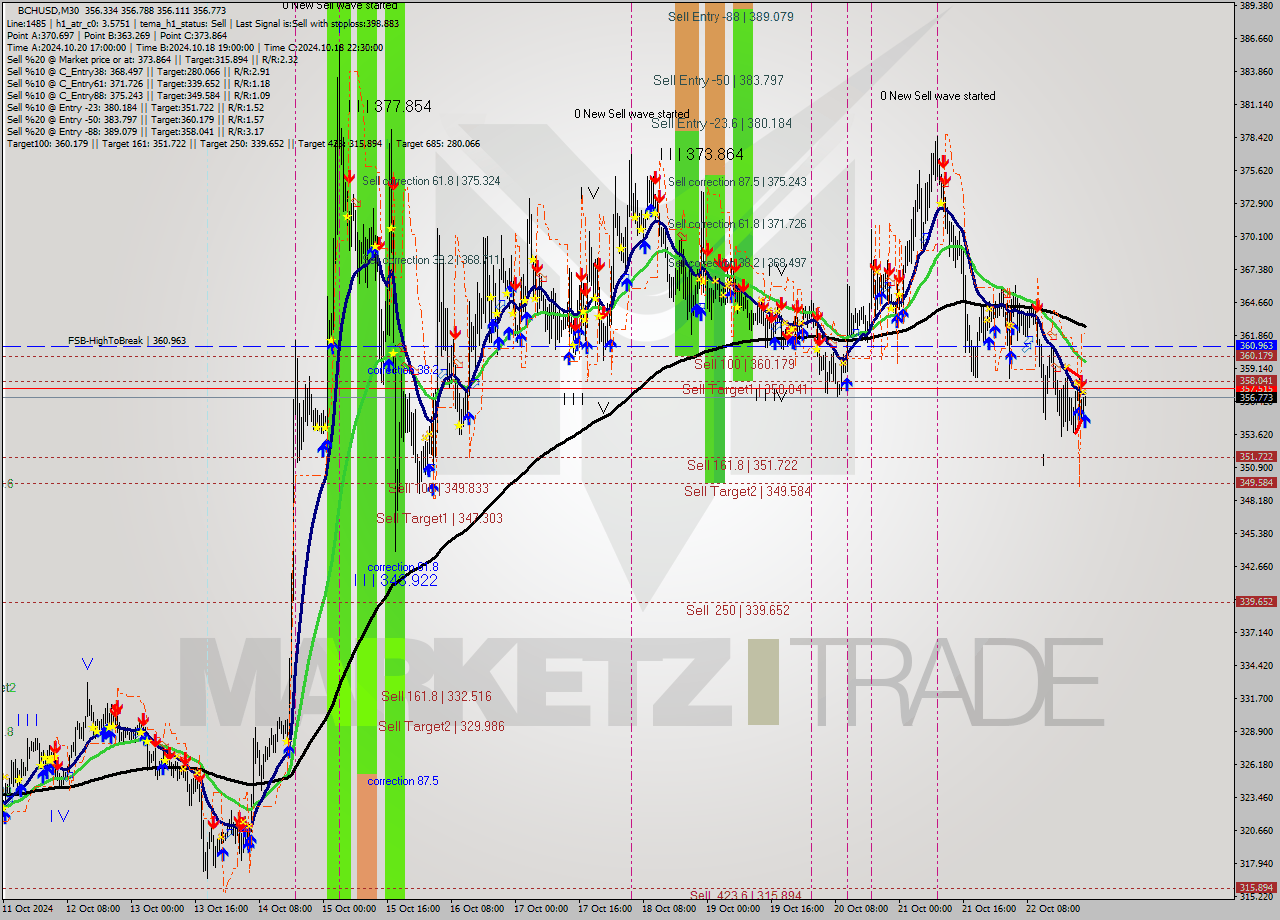Viewport: 1280px width, 920px height.
Task: Click the Target100: 360.179 summary line
Action: (243, 143)
